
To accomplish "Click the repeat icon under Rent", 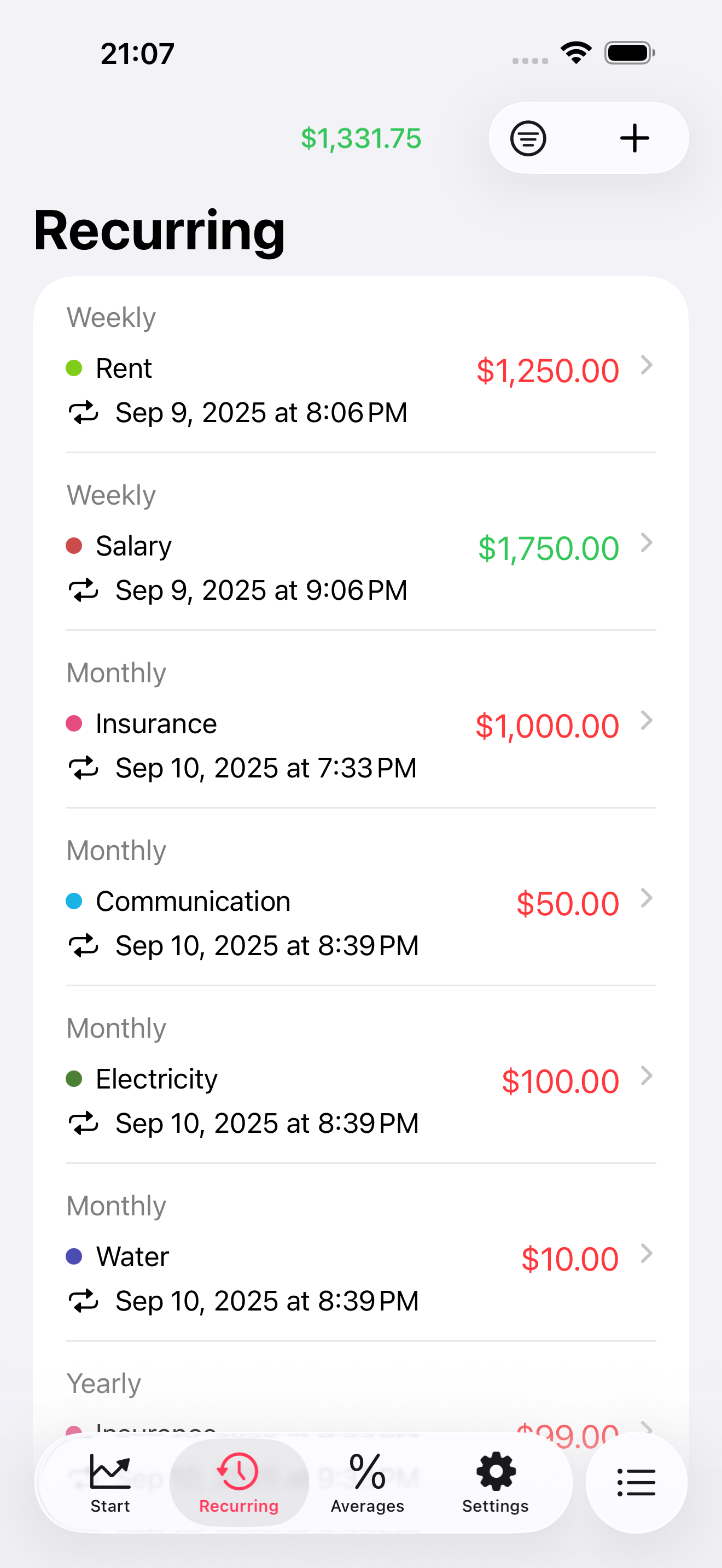I will (83, 413).
